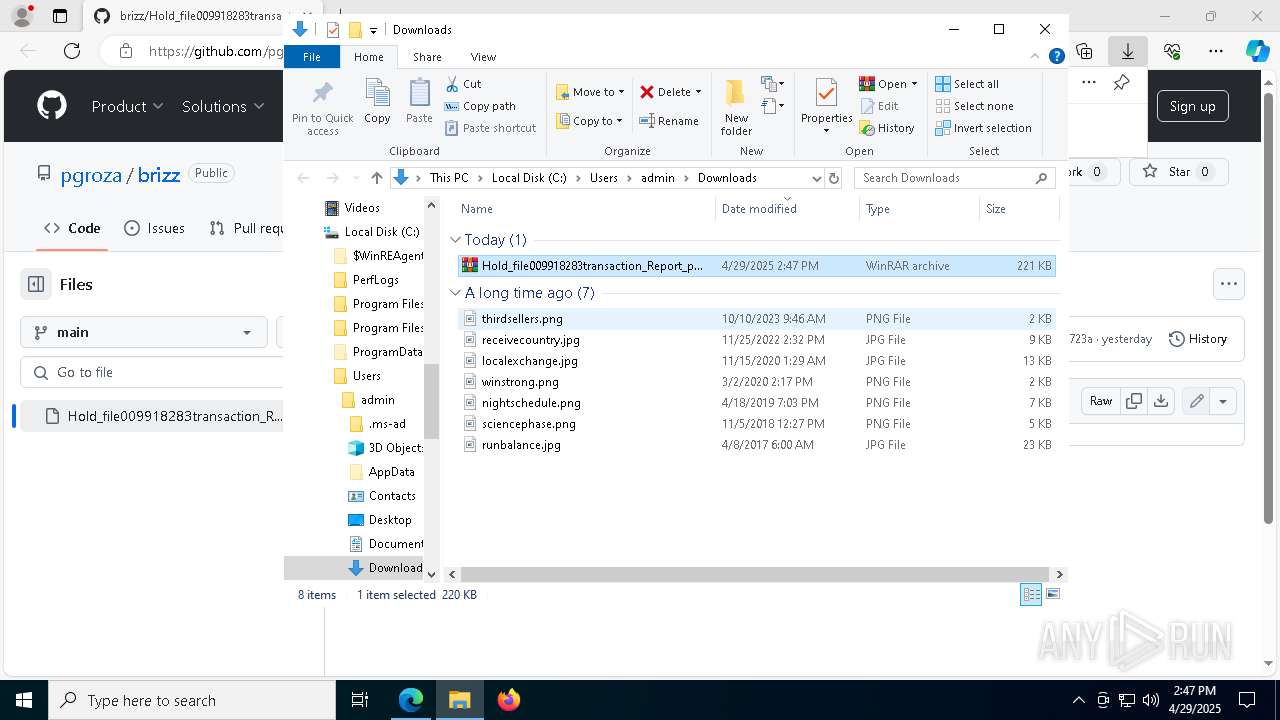1280x720 pixels.
Task: Select localexchange.jpg file
Action: click(x=756, y=361)
